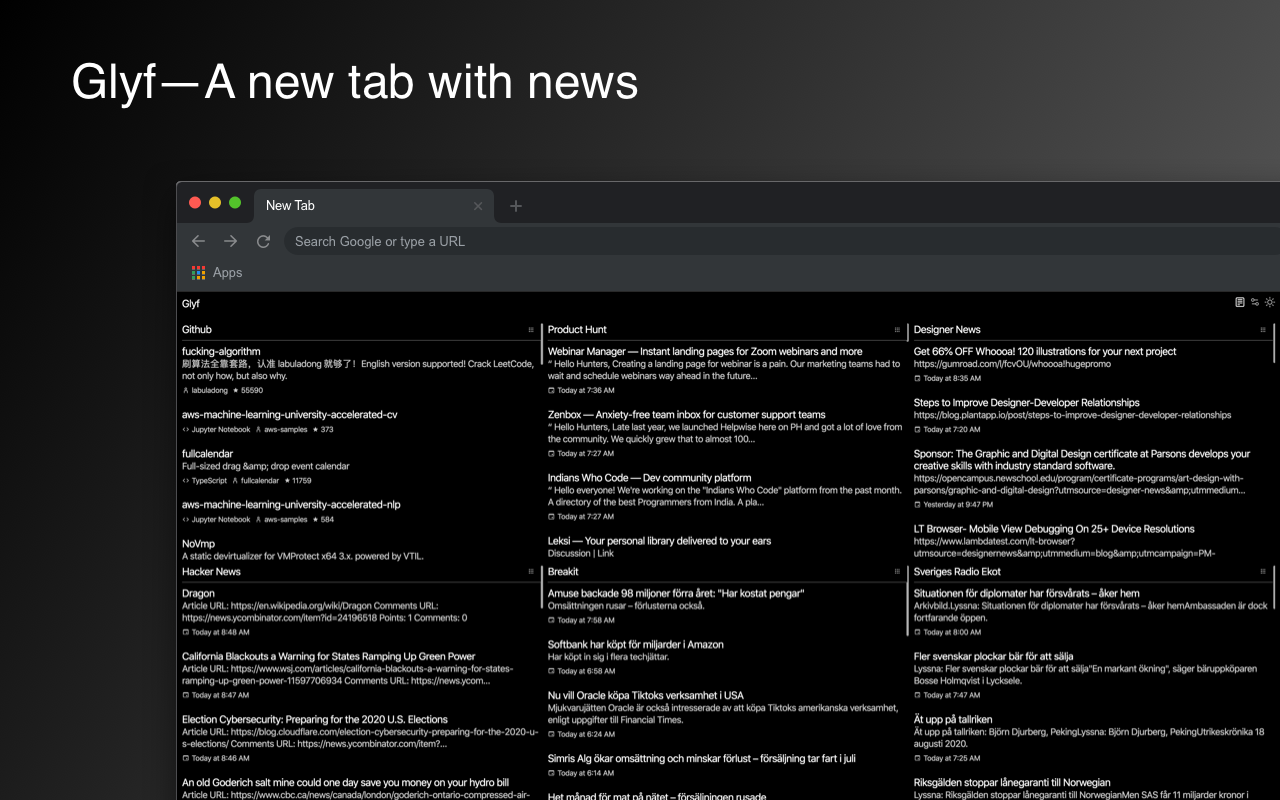Focus the Search Google or type a URL field
The height and width of the screenshot is (800, 1280).
click(x=782, y=241)
